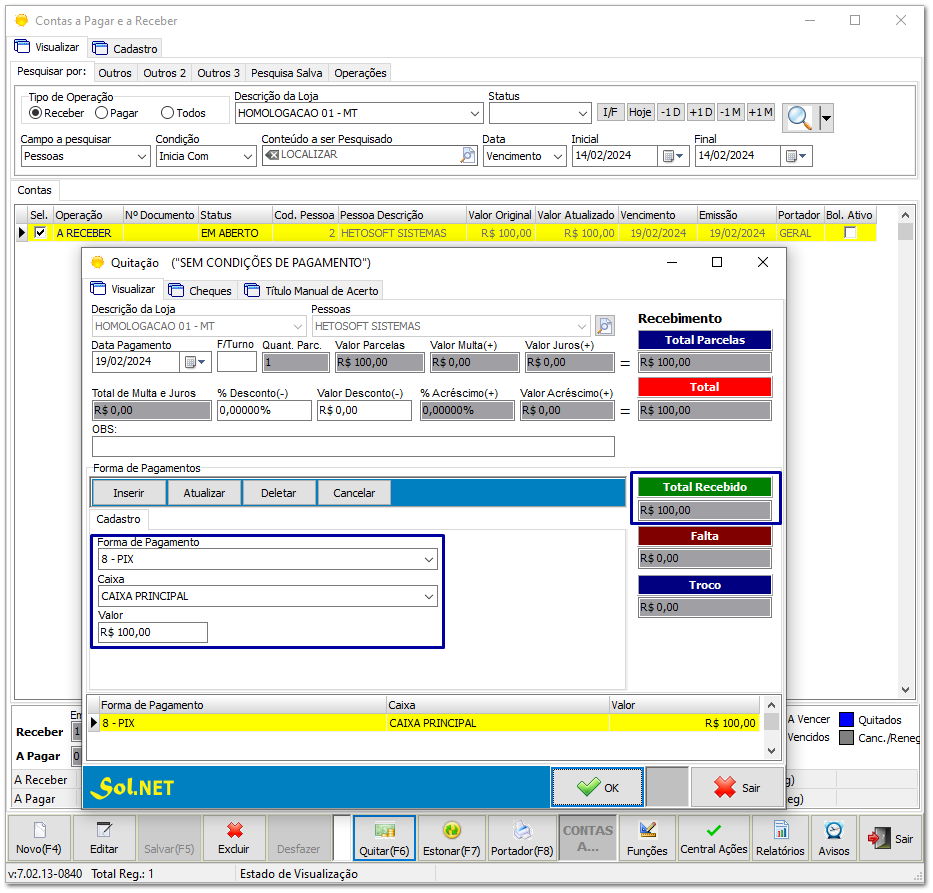Click the magnifying glass search icon
Screen dimensions: 933x893
pos(799,117)
